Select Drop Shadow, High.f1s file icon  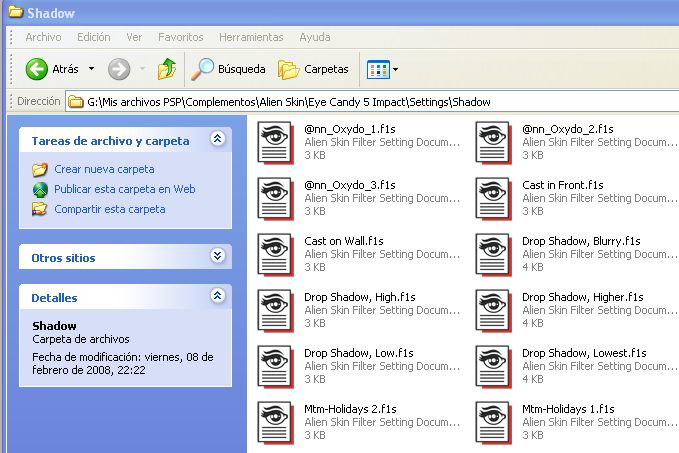275,311
